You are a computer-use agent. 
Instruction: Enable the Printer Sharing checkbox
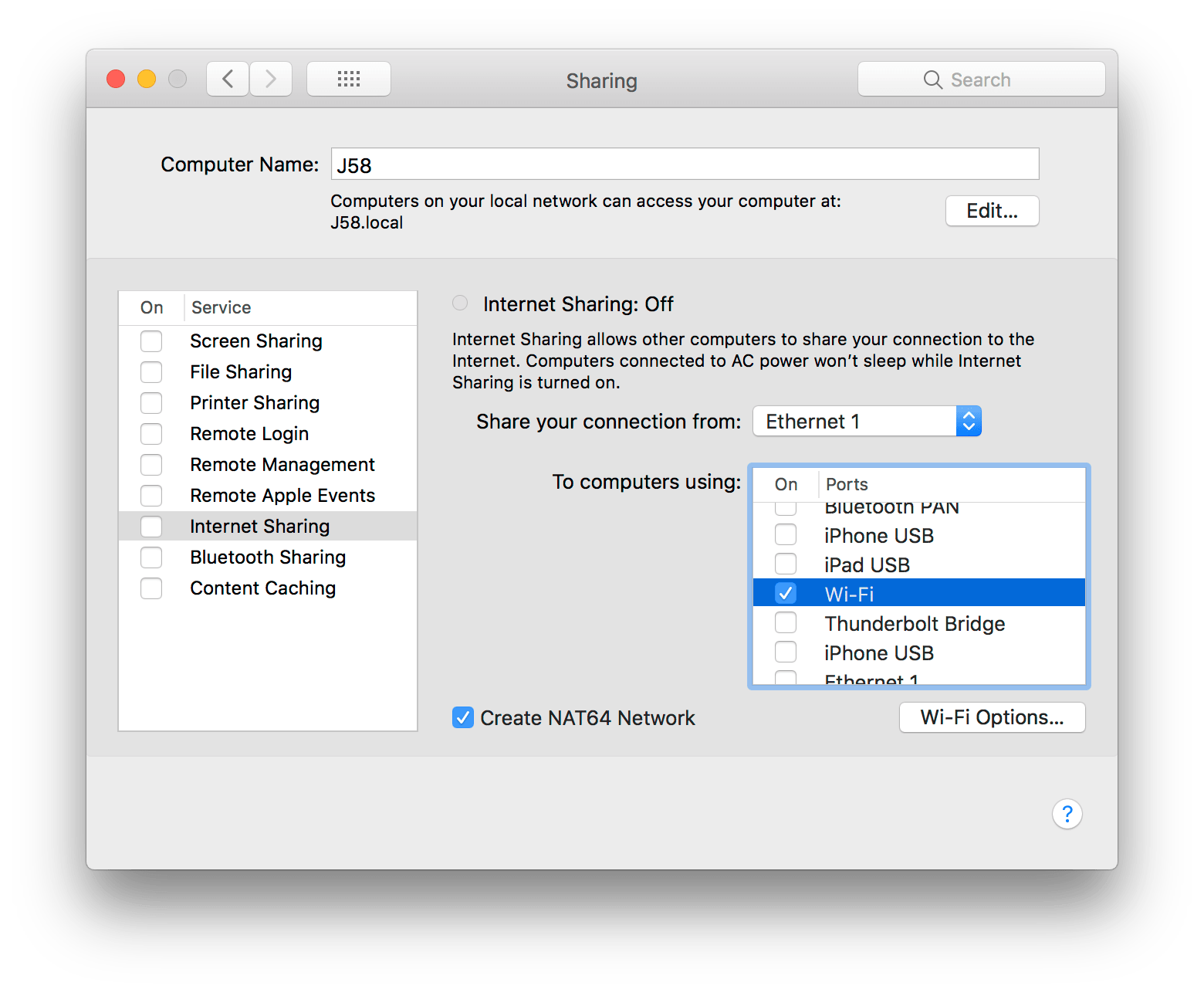pos(151,403)
